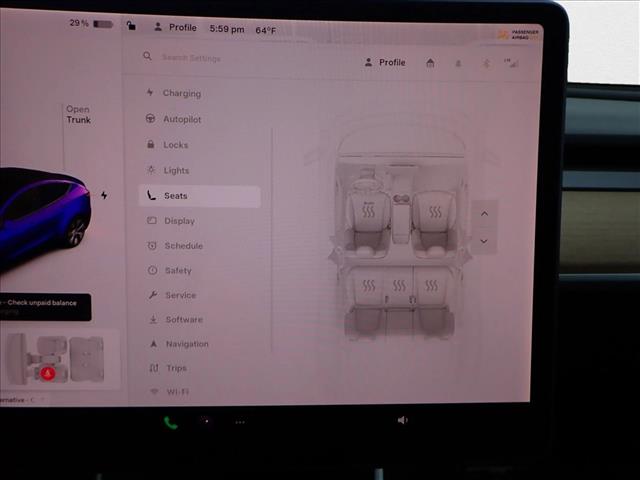The width and height of the screenshot is (640, 480).
Task: Open the Trips settings menu
Action: coord(168,368)
